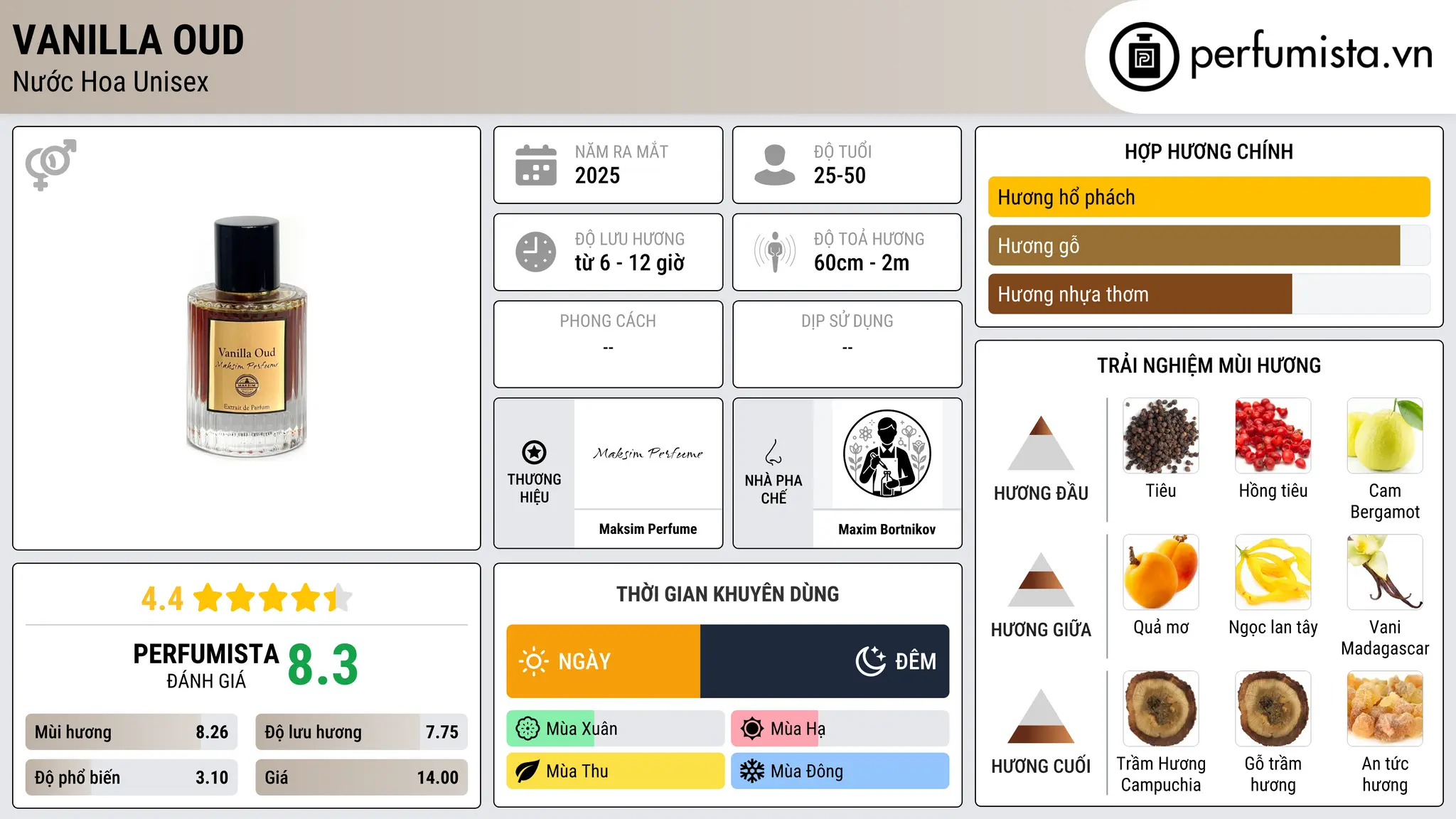1456x819 pixels.
Task: Select the Quả mơ apricot note image
Action: [x=1161, y=572]
